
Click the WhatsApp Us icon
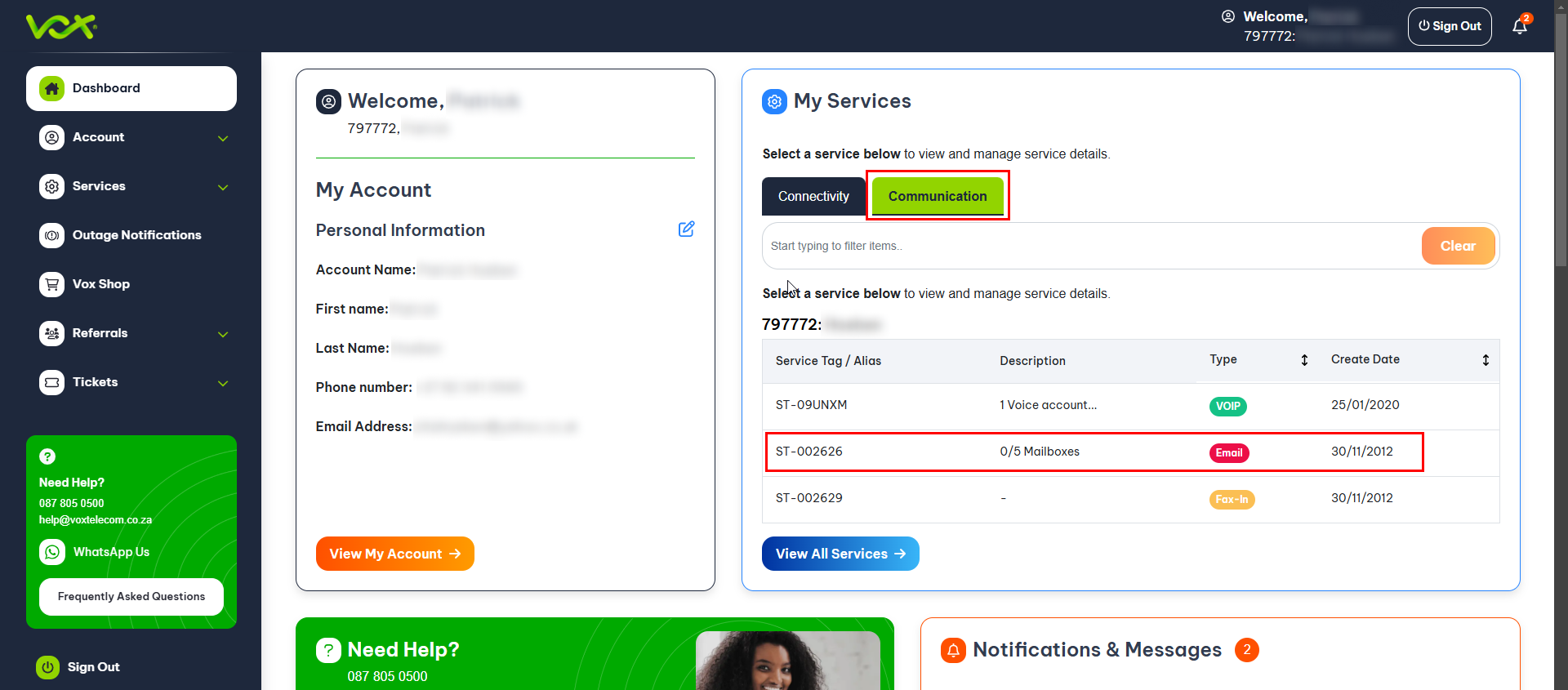pos(52,552)
